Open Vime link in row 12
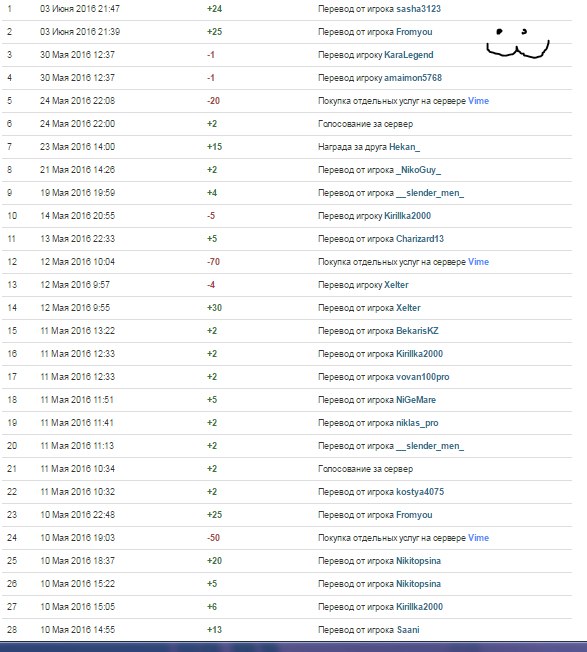587x652 pixels. [478, 262]
